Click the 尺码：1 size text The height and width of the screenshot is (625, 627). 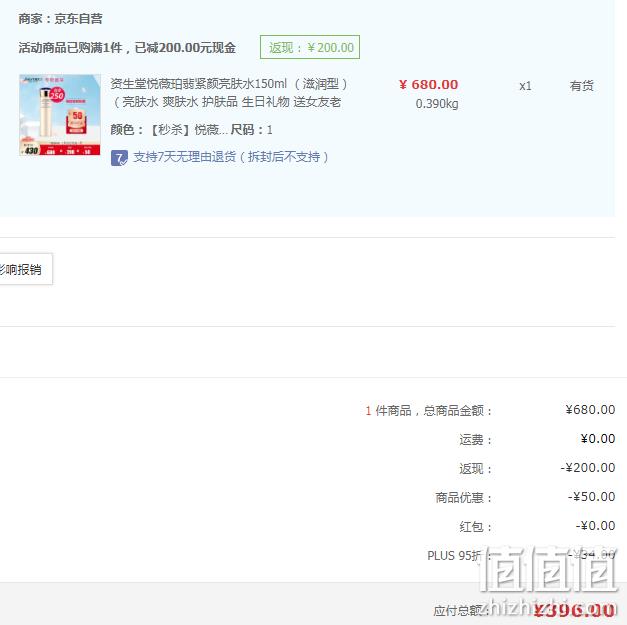(x=252, y=130)
